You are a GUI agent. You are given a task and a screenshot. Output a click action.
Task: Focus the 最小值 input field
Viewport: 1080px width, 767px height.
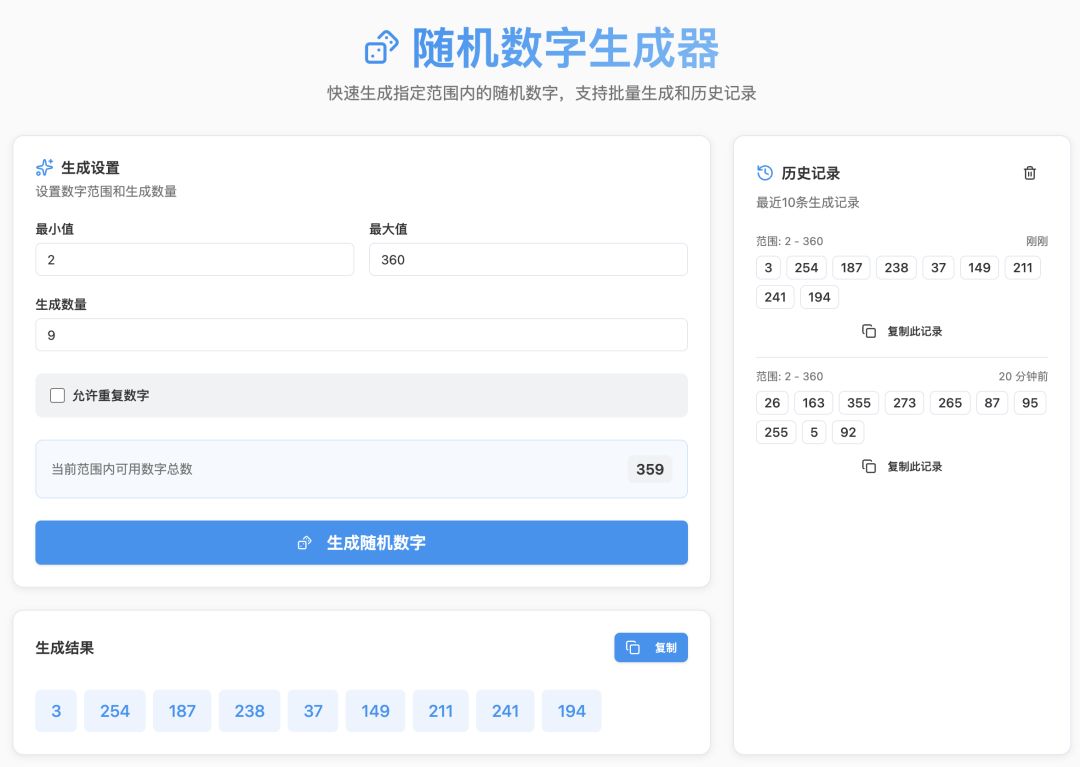(195, 260)
